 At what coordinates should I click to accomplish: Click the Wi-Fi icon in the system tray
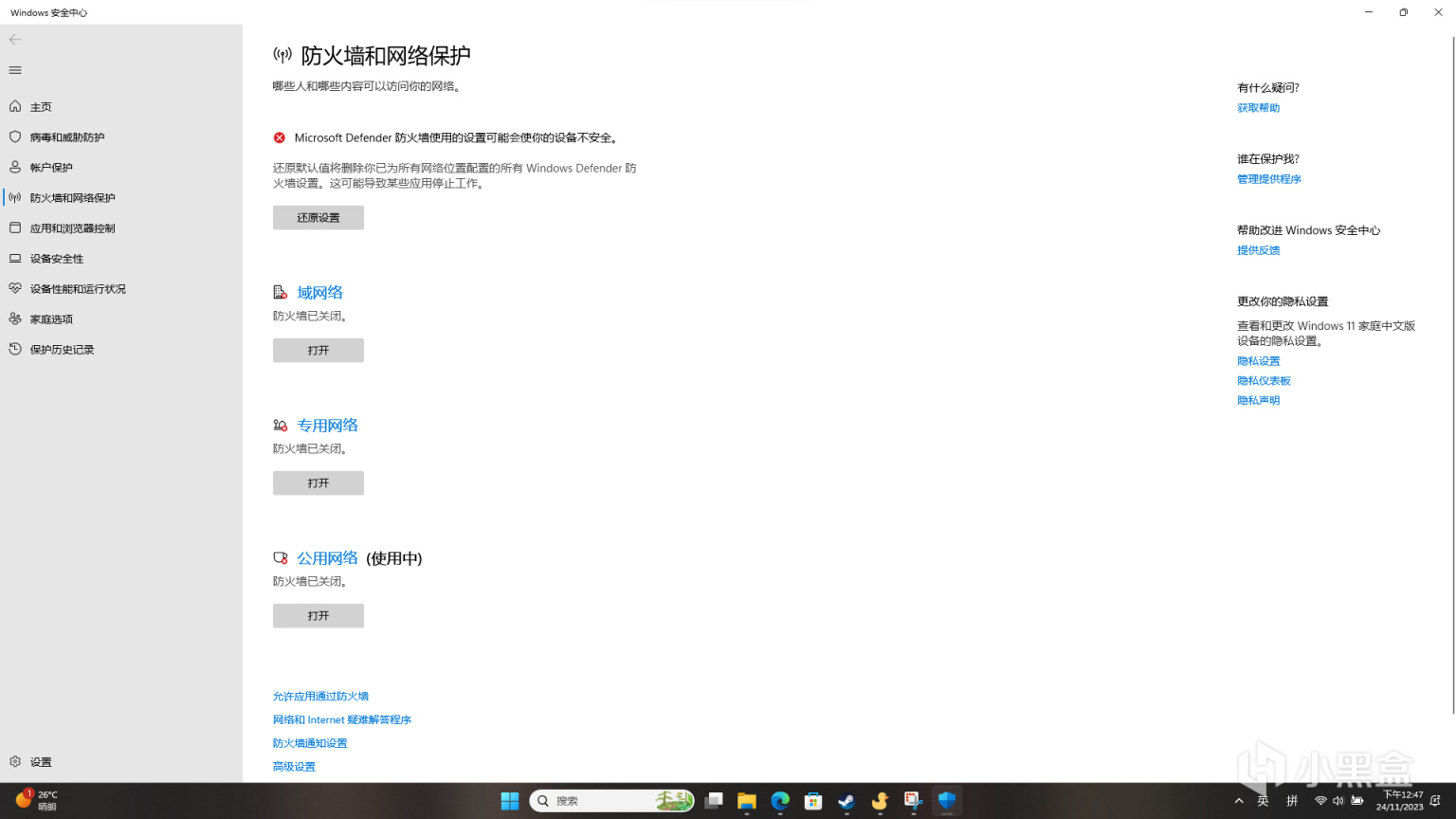click(1320, 801)
